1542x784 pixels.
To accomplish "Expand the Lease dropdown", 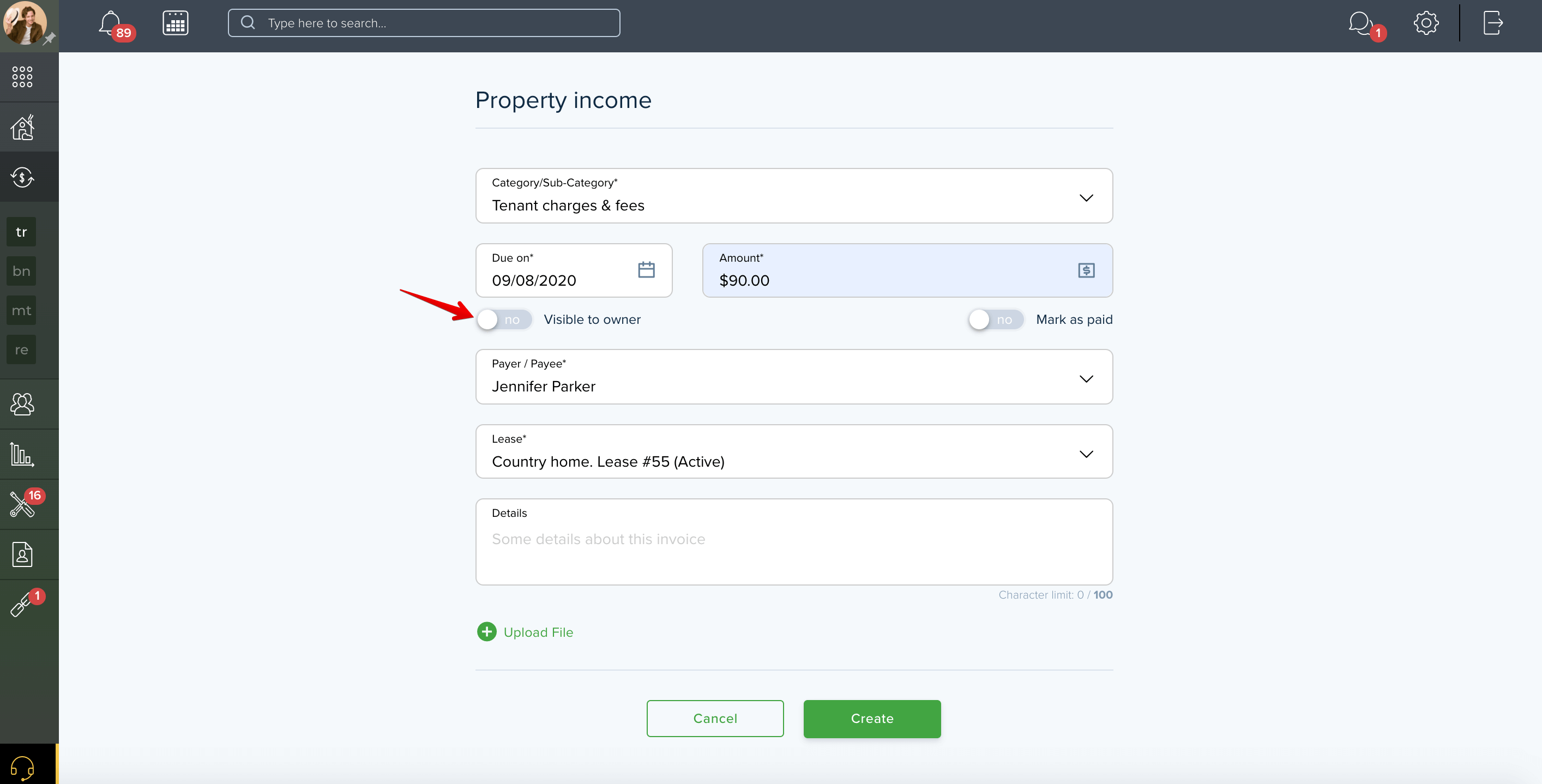I will pos(794,452).
